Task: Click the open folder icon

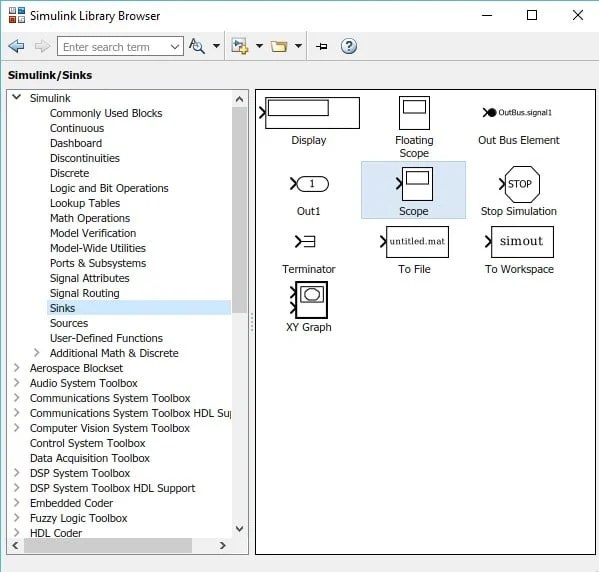Action: click(279, 46)
